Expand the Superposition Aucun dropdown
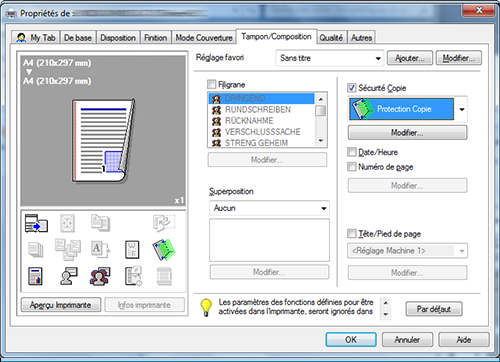The width and height of the screenshot is (500, 362). (269, 208)
